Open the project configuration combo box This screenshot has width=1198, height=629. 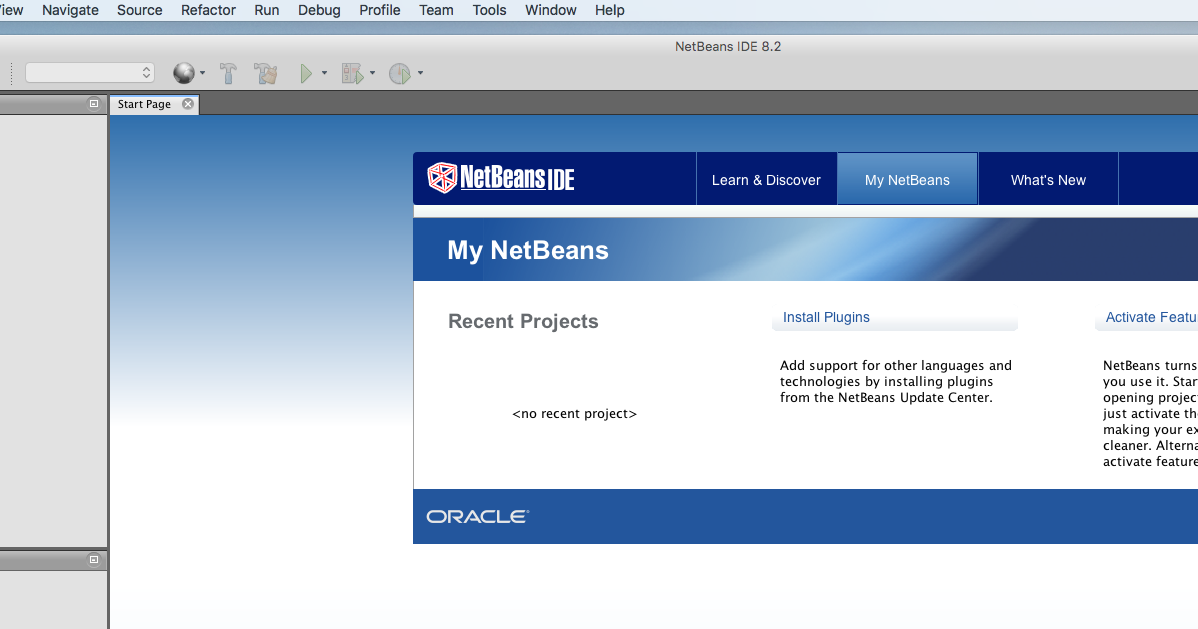coord(90,73)
